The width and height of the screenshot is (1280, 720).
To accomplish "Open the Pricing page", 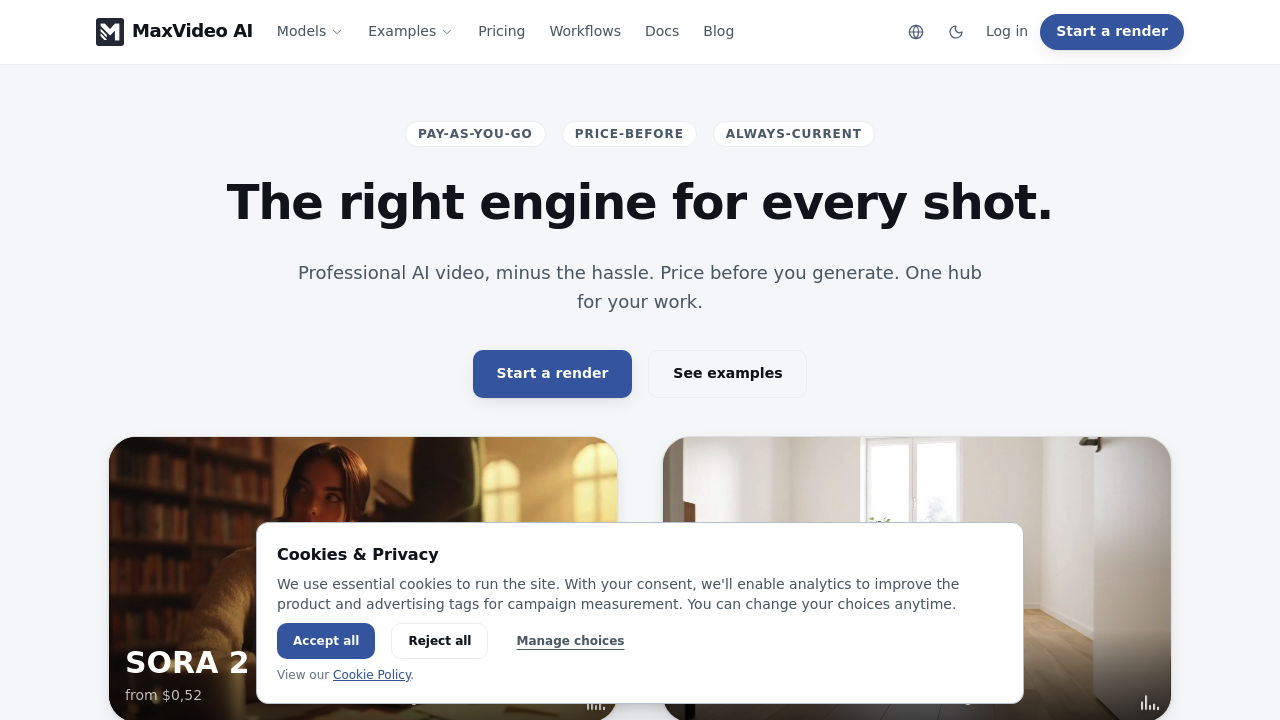I will pos(501,32).
